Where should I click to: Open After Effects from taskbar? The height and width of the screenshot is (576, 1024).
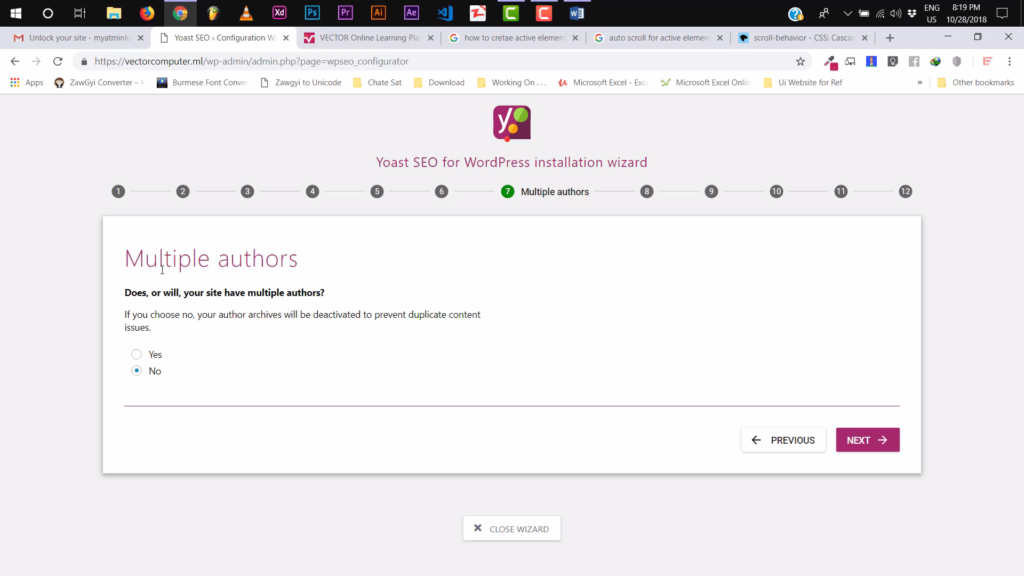pyautogui.click(x=411, y=13)
